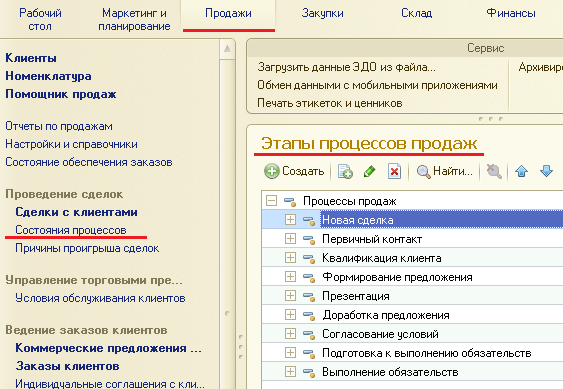The height and width of the screenshot is (389, 563).
Task: Click Загрузить данные ЭДО из файла...
Action: (346, 67)
